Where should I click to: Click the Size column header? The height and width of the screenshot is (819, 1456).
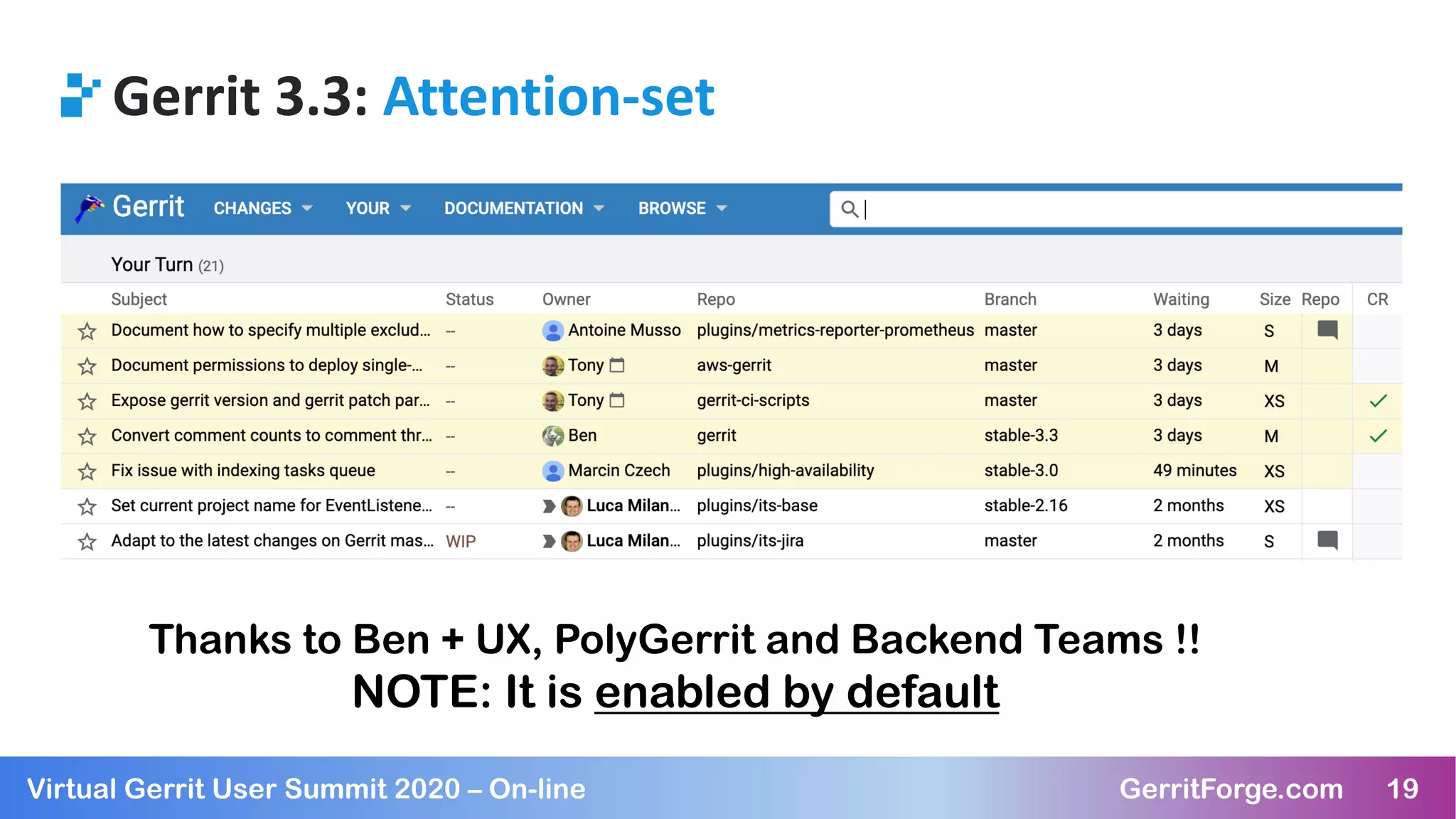(x=1275, y=299)
